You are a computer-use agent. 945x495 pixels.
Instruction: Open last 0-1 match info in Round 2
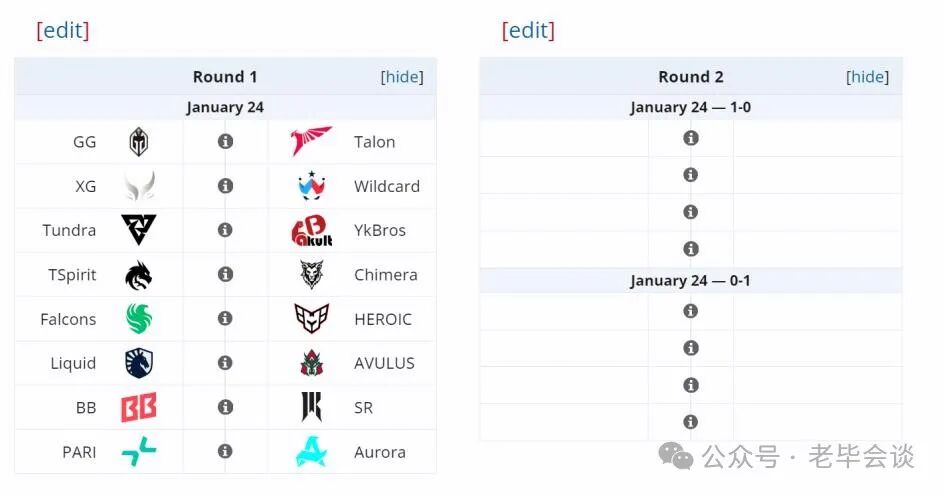691,422
